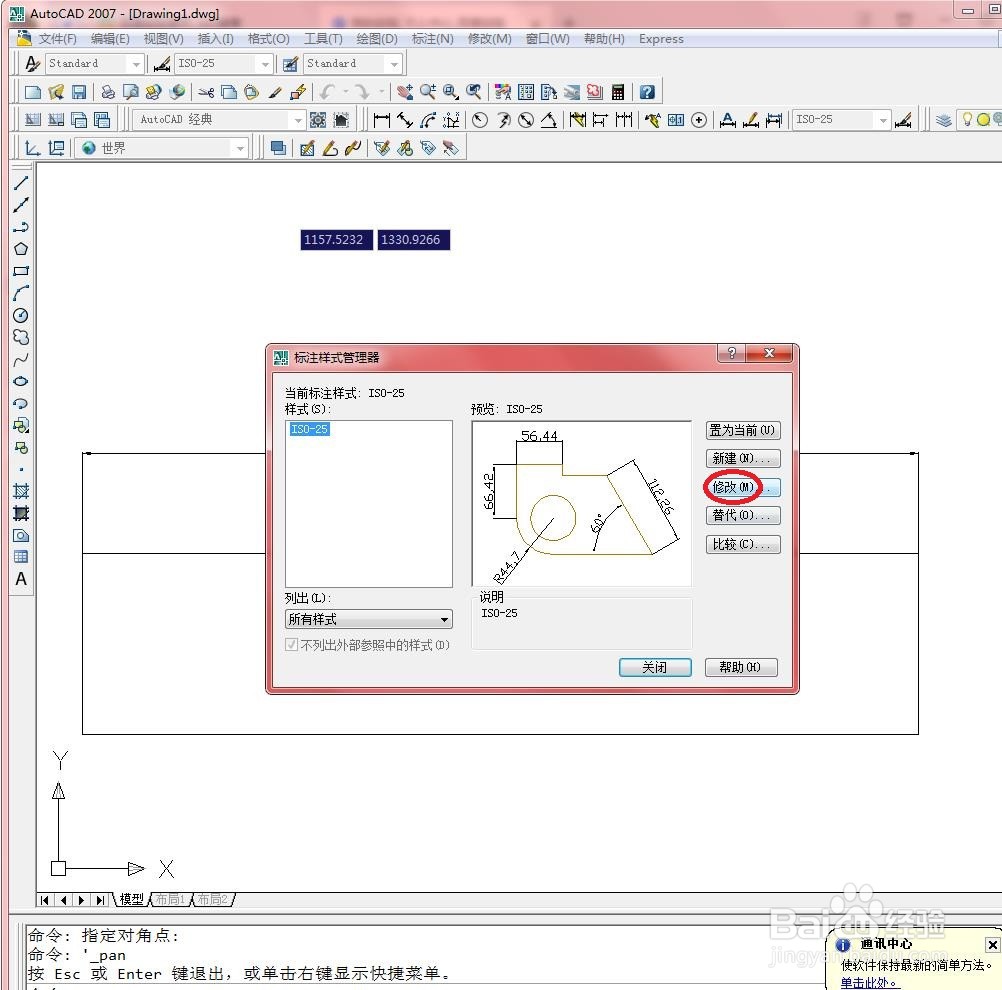
Task: Click the Zoom realtime icon
Action: [428, 92]
